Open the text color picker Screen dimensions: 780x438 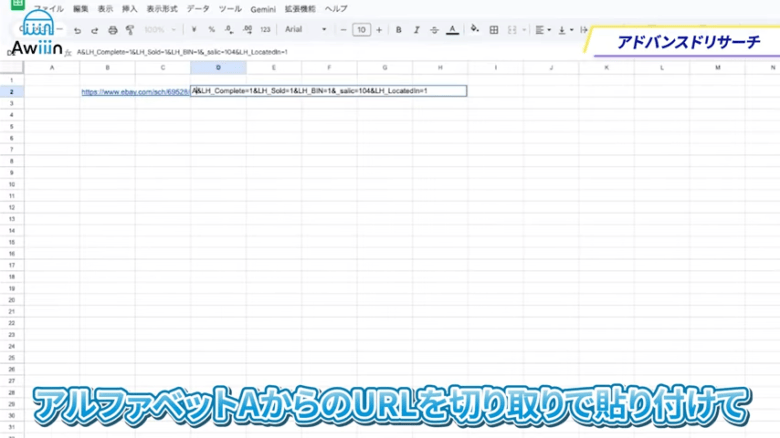pos(452,30)
